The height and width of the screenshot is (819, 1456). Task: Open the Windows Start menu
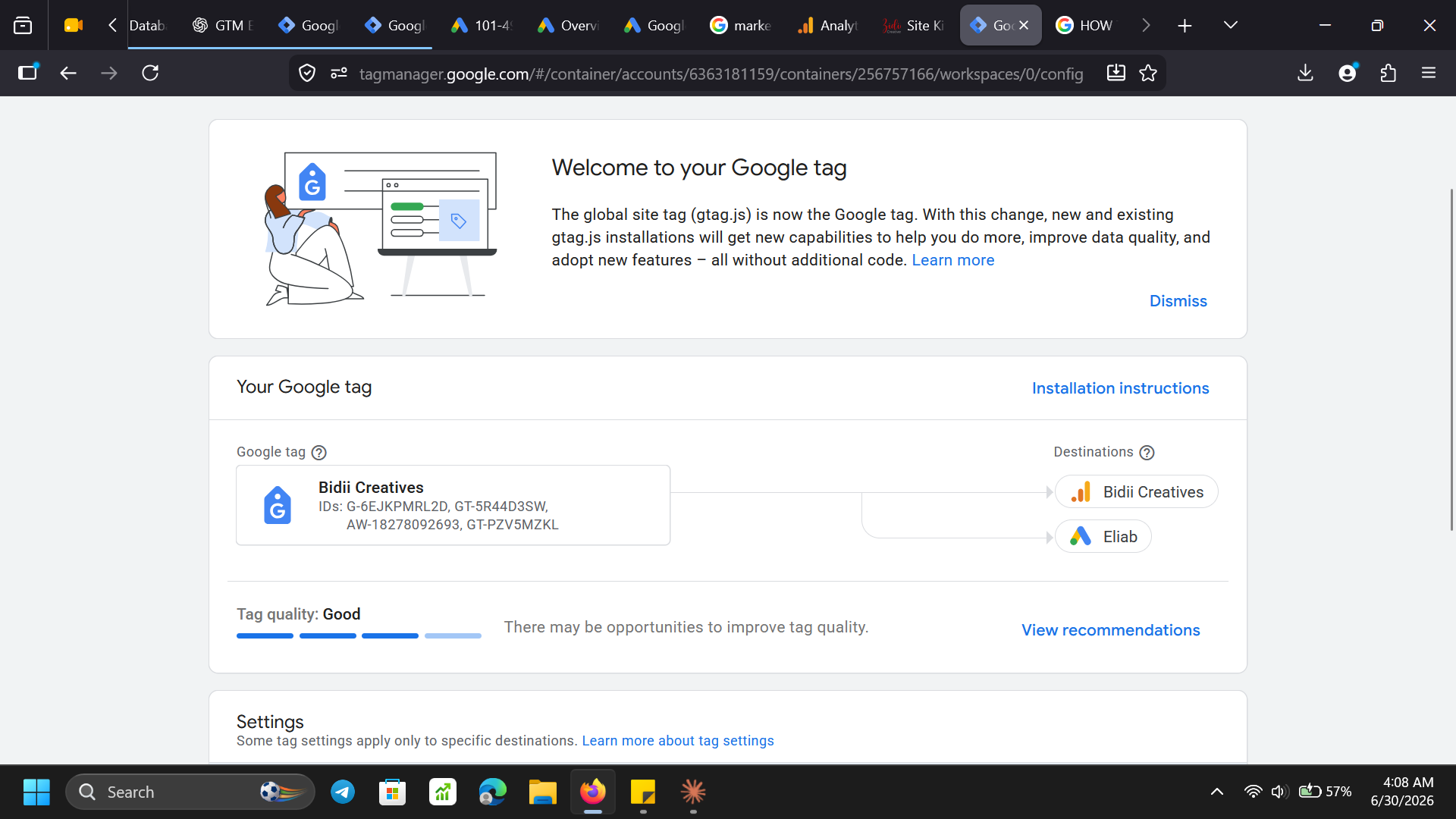(36, 792)
